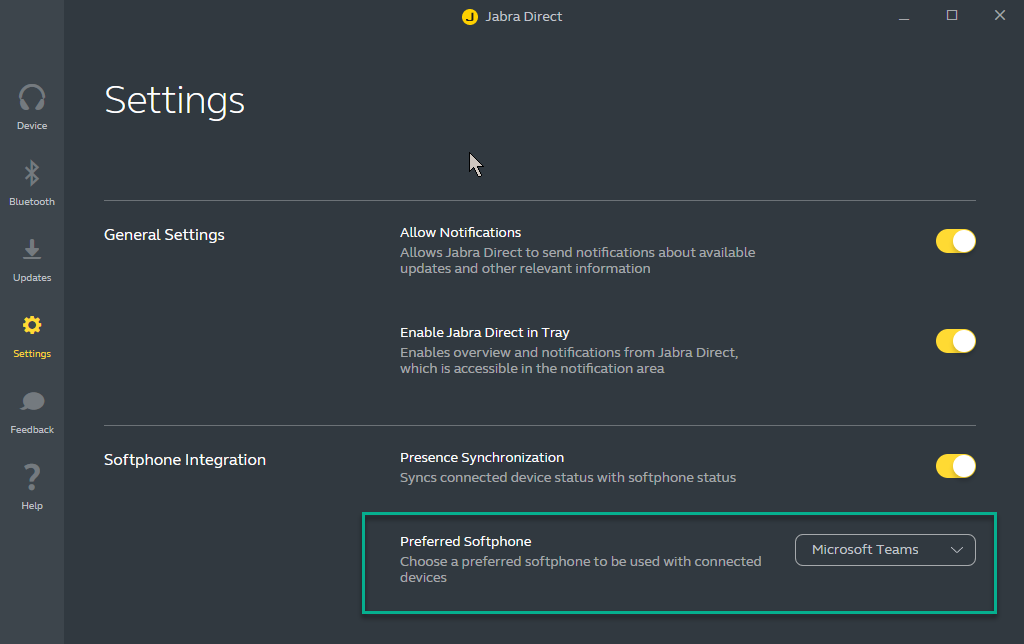
Task: Click the Preferred Softphone setting label
Action: point(465,541)
